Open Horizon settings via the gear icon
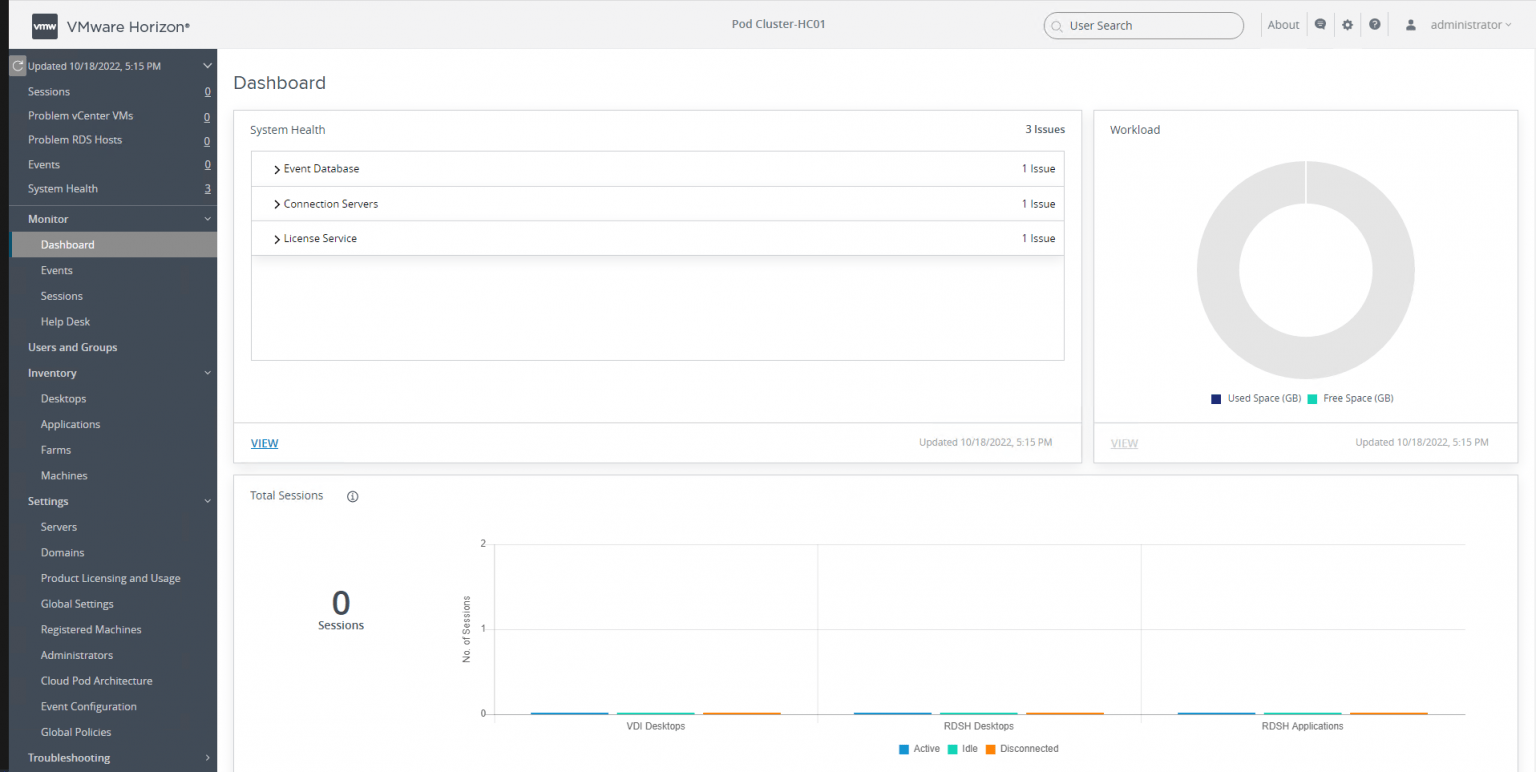1536x772 pixels. 1347,24
